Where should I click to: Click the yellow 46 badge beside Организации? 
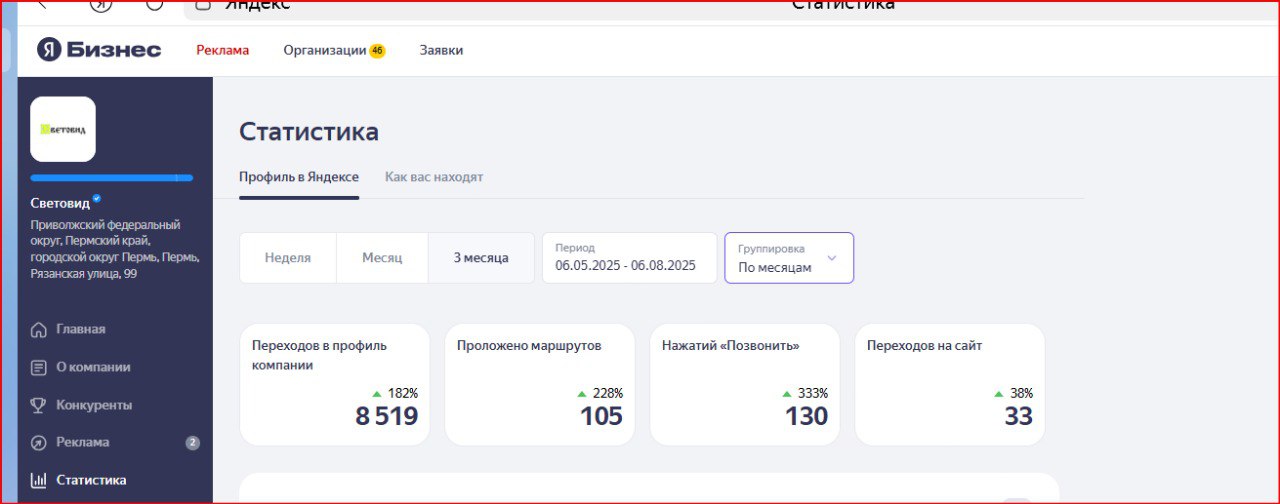[x=377, y=50]
